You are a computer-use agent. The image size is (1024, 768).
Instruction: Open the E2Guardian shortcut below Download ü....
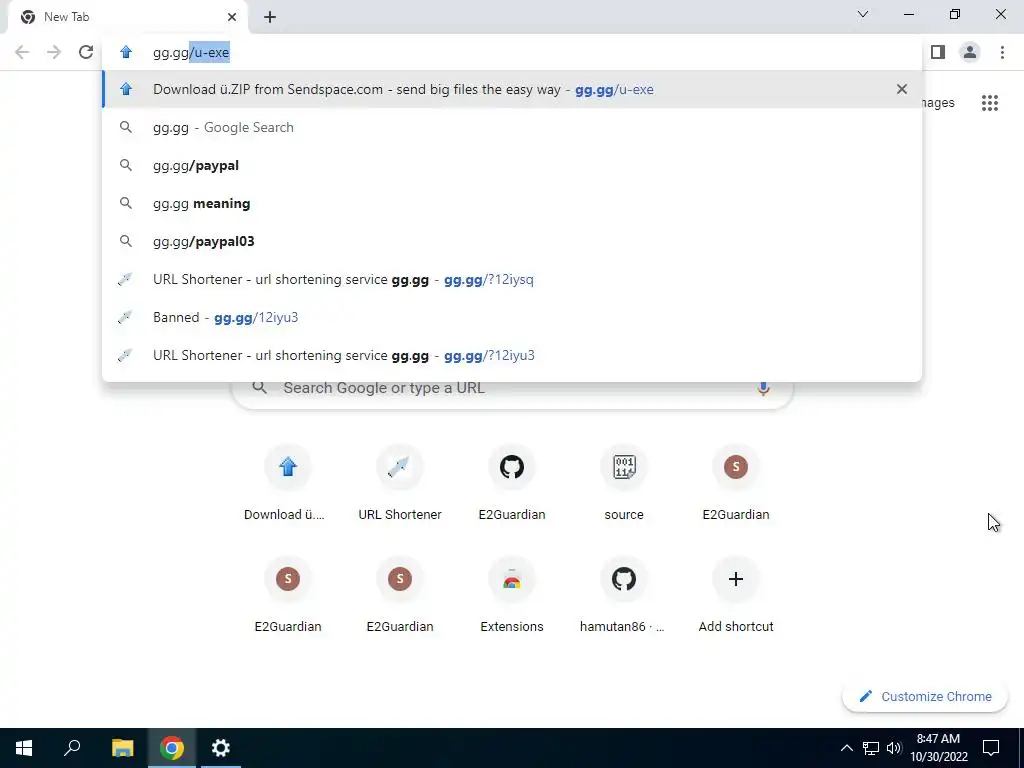(x=287, y=596)
